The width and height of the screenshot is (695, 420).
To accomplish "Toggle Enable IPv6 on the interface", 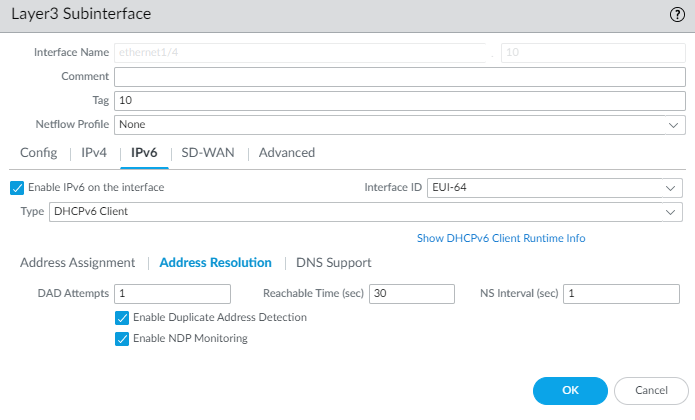I will pyautogui.click(x=17, y=187).
